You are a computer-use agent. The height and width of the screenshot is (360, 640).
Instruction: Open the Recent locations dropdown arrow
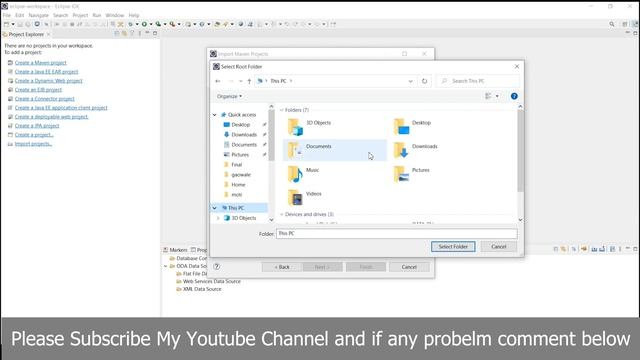tap(240, 81)
